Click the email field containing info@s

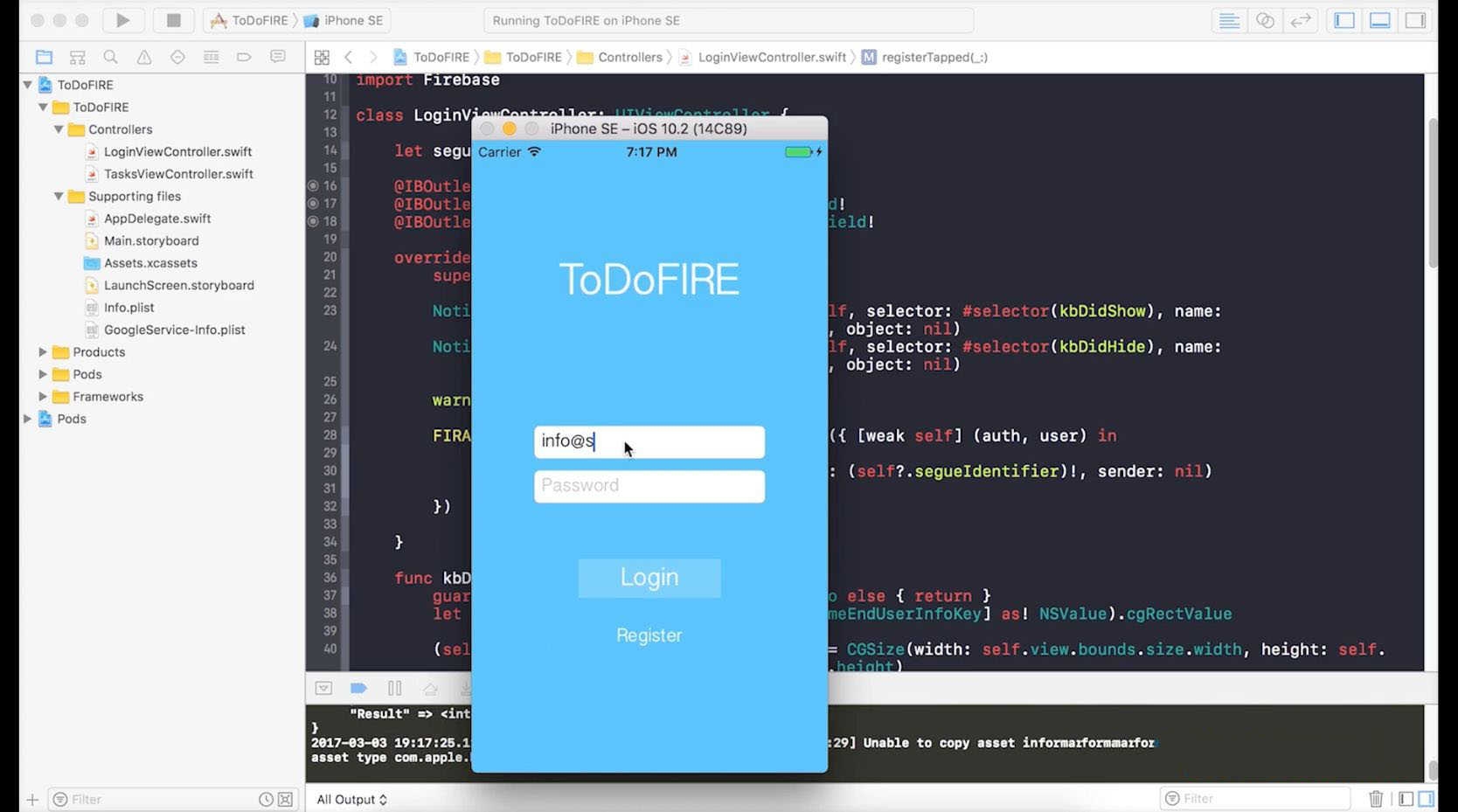click(649, 441)
